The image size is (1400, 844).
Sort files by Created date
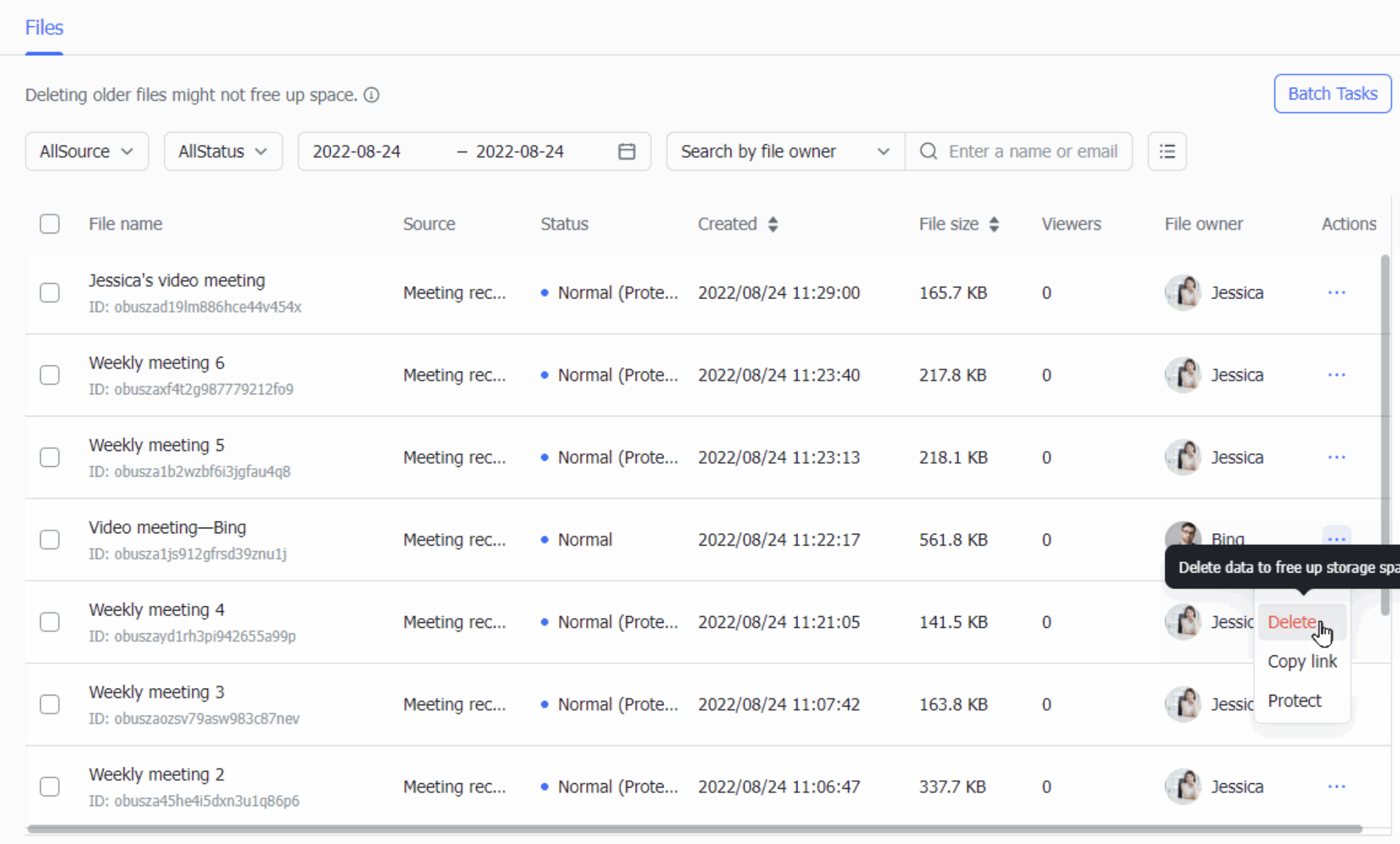point(772,224)
